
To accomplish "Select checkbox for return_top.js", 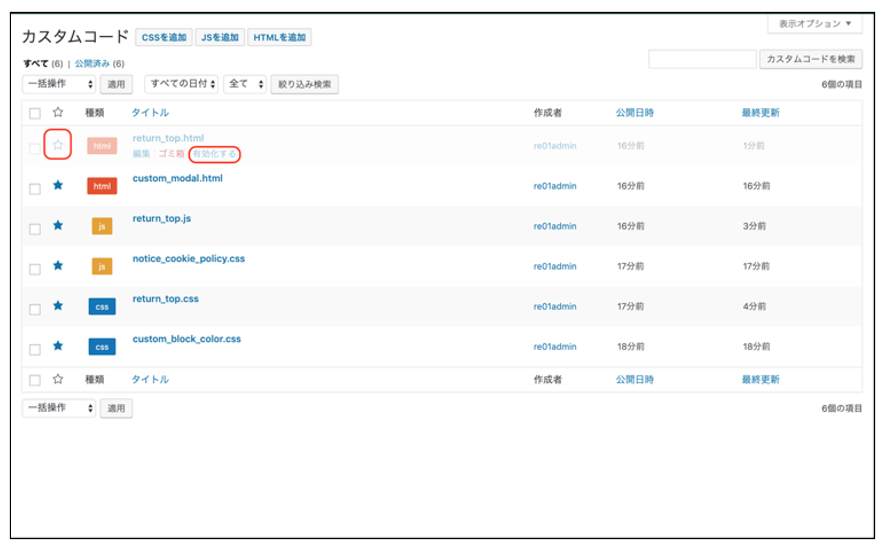I will (35, 229).
